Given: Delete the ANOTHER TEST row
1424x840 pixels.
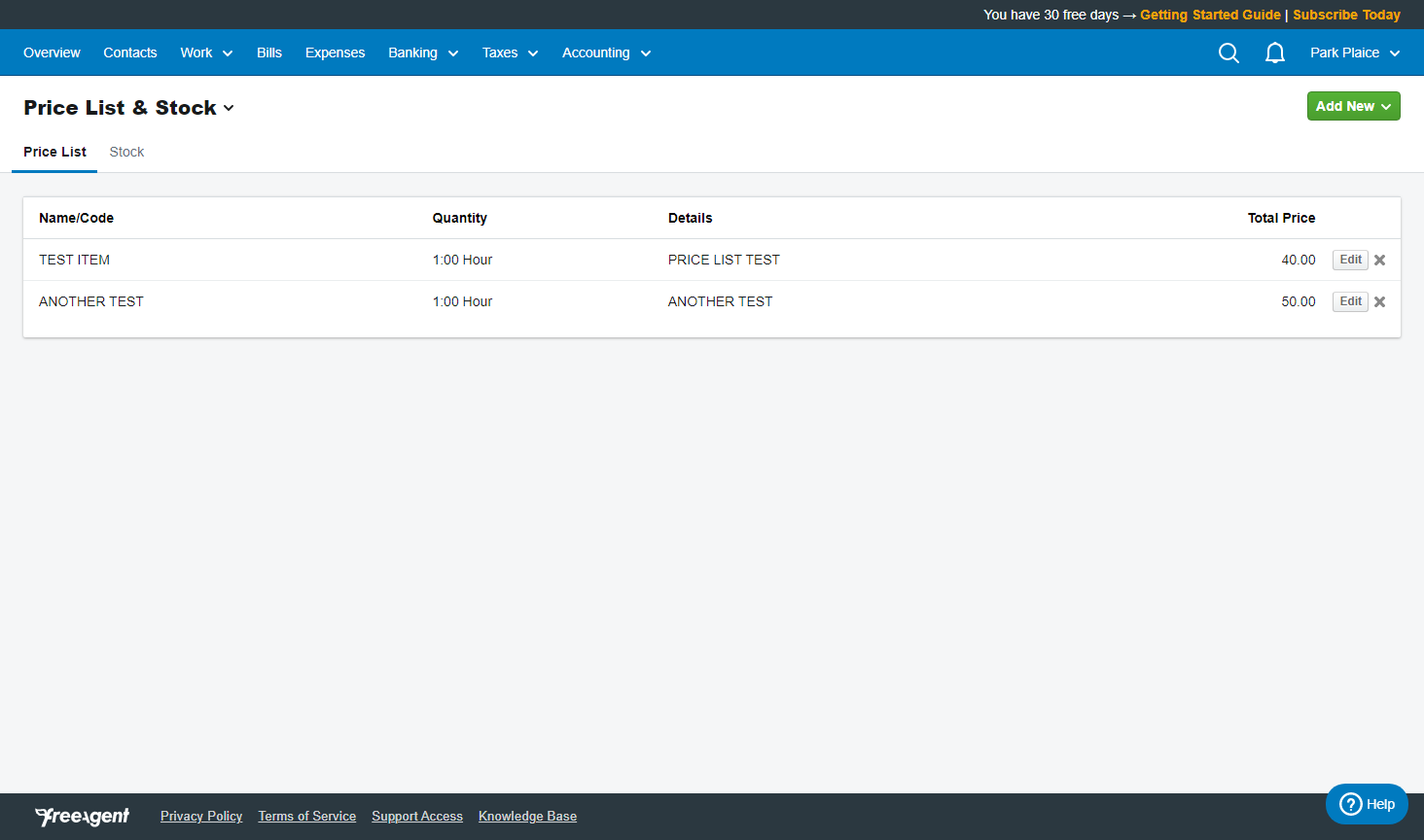Looking at the screenshot, I should tap(1379, 301).
